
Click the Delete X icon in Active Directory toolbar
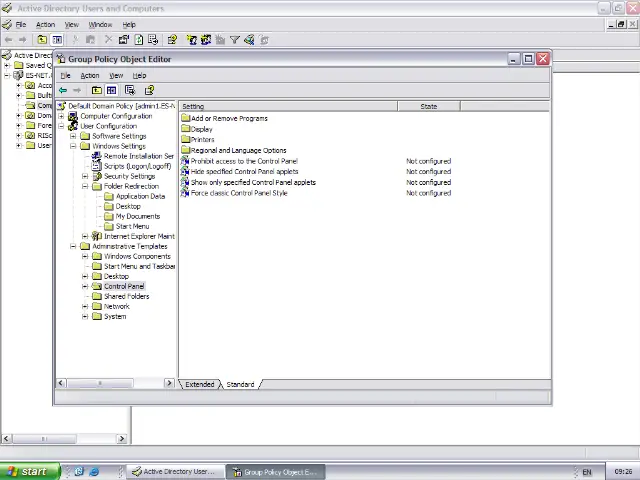pyautogui.click(x=108, y=40)
